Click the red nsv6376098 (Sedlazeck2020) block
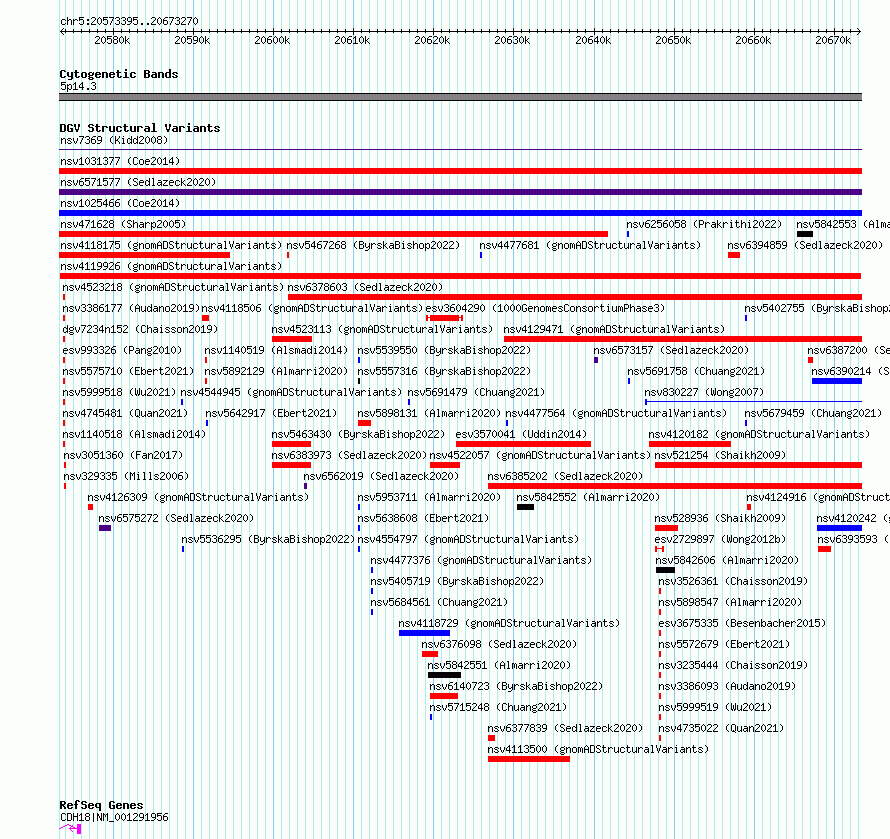The width and height of the screenshot is (890, 839). 430,654
